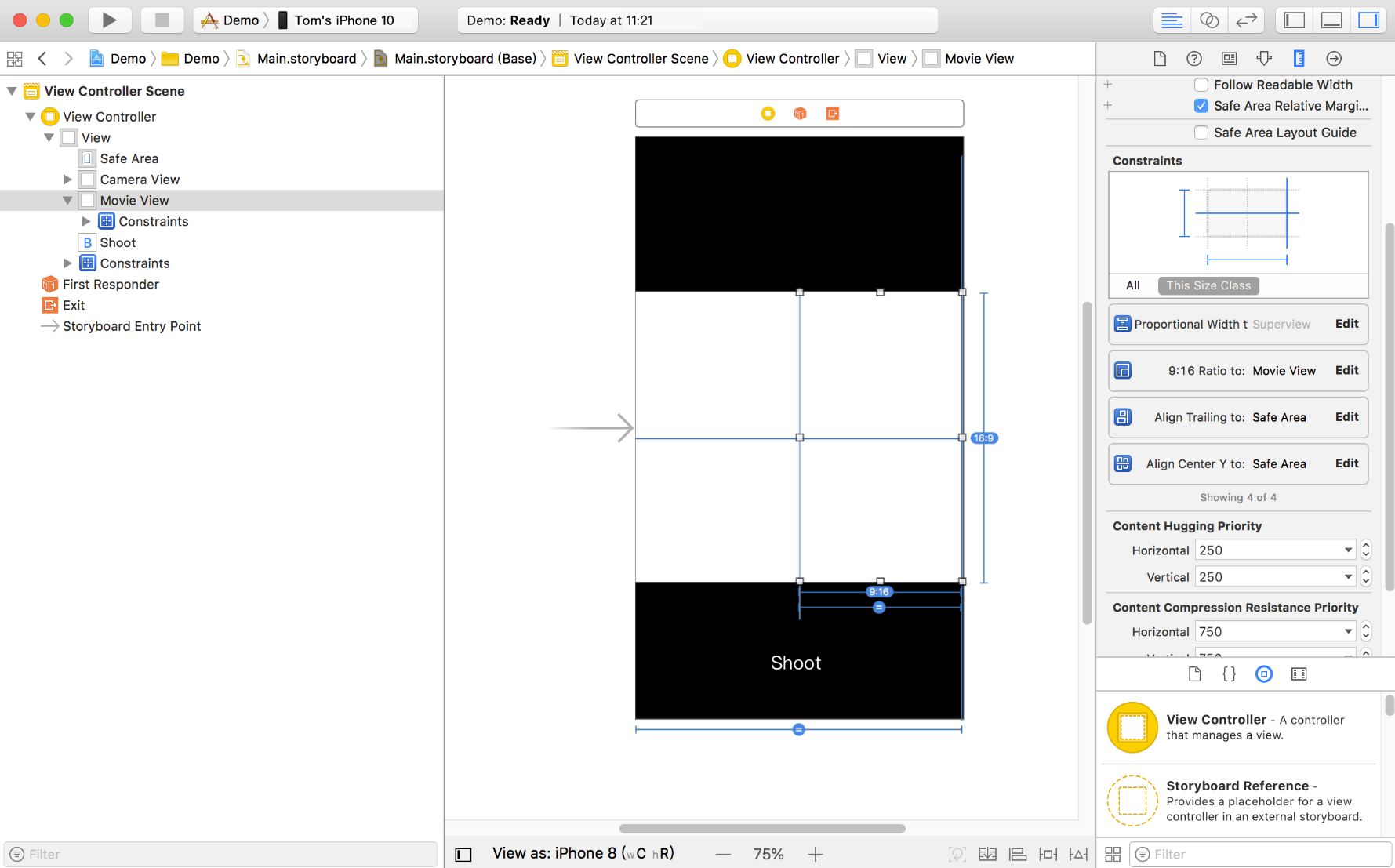Edit the 9:16 Ratio constraint

(1346, 370)
